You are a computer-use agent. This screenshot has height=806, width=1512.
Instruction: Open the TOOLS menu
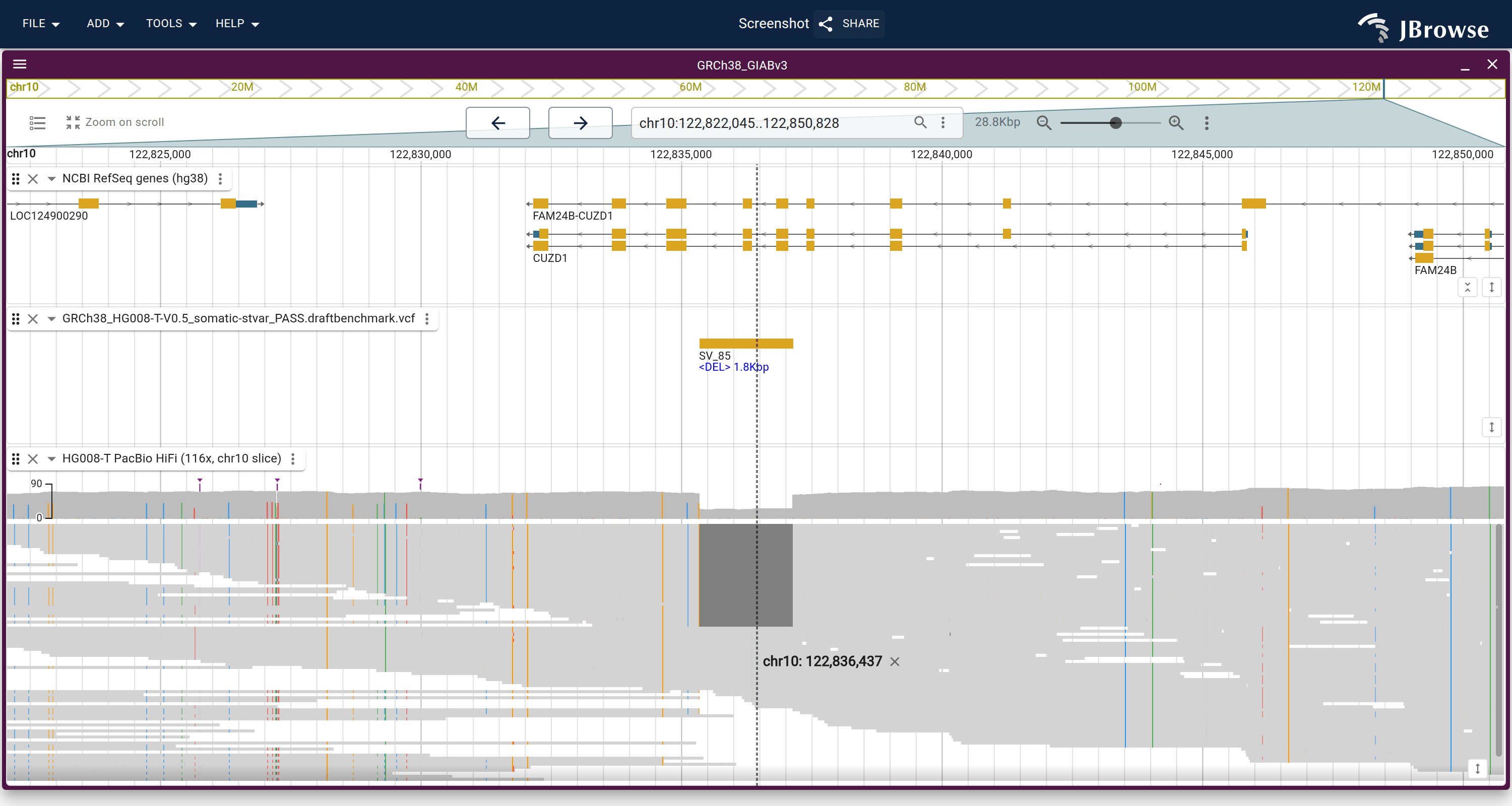pos(171,24)
